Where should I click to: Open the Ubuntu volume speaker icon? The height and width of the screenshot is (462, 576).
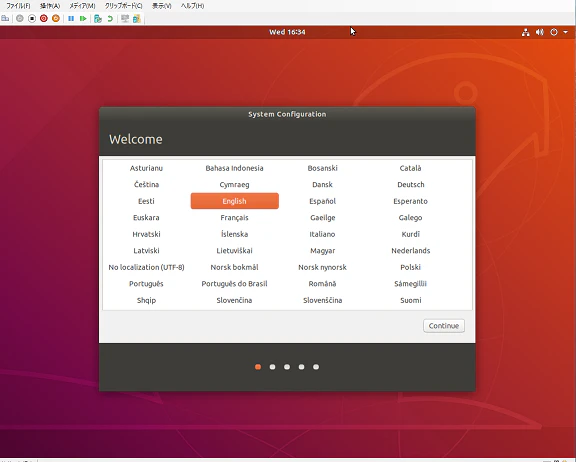click(x=539, y=32)
